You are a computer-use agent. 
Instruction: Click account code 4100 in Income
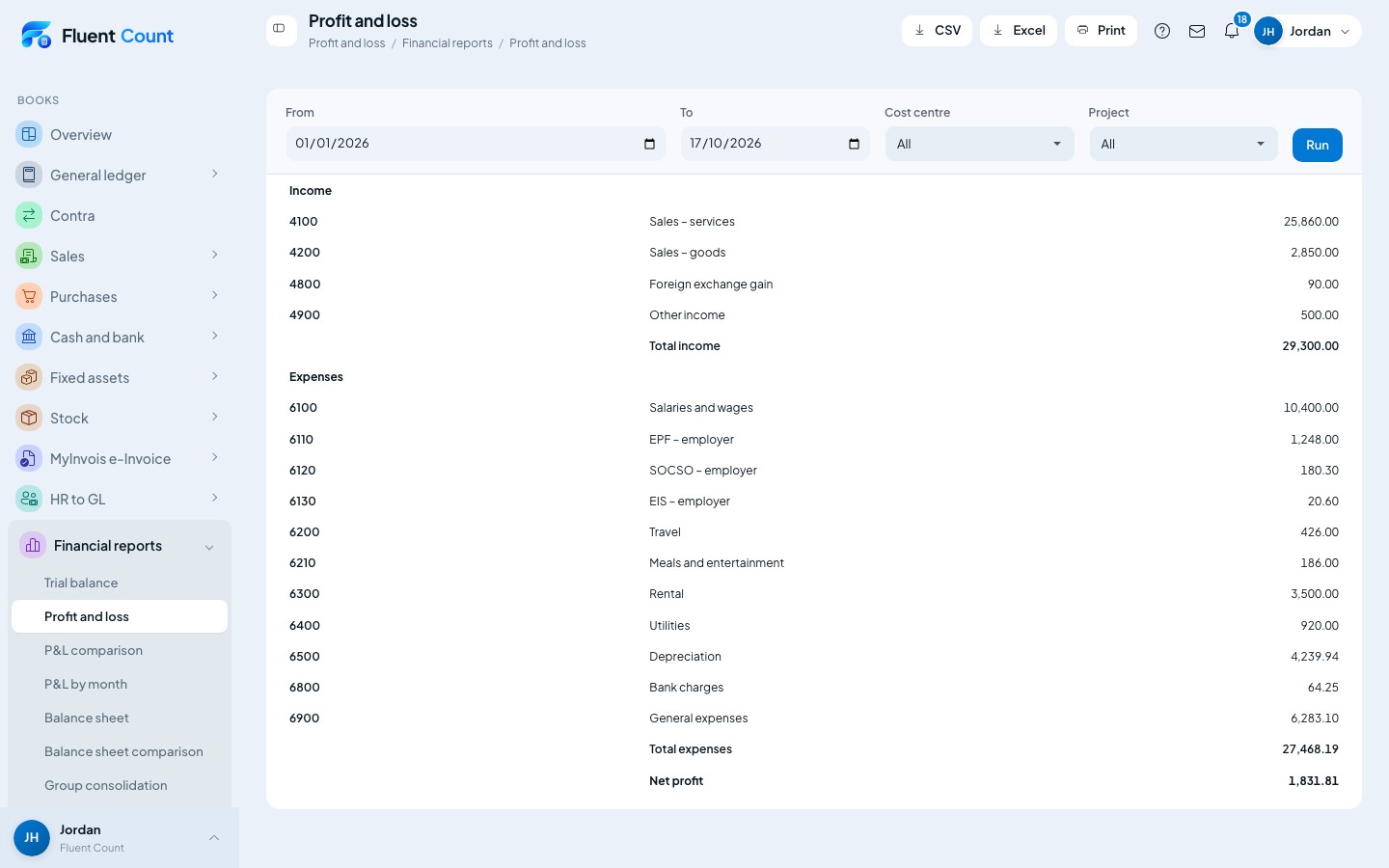point(304,222)
